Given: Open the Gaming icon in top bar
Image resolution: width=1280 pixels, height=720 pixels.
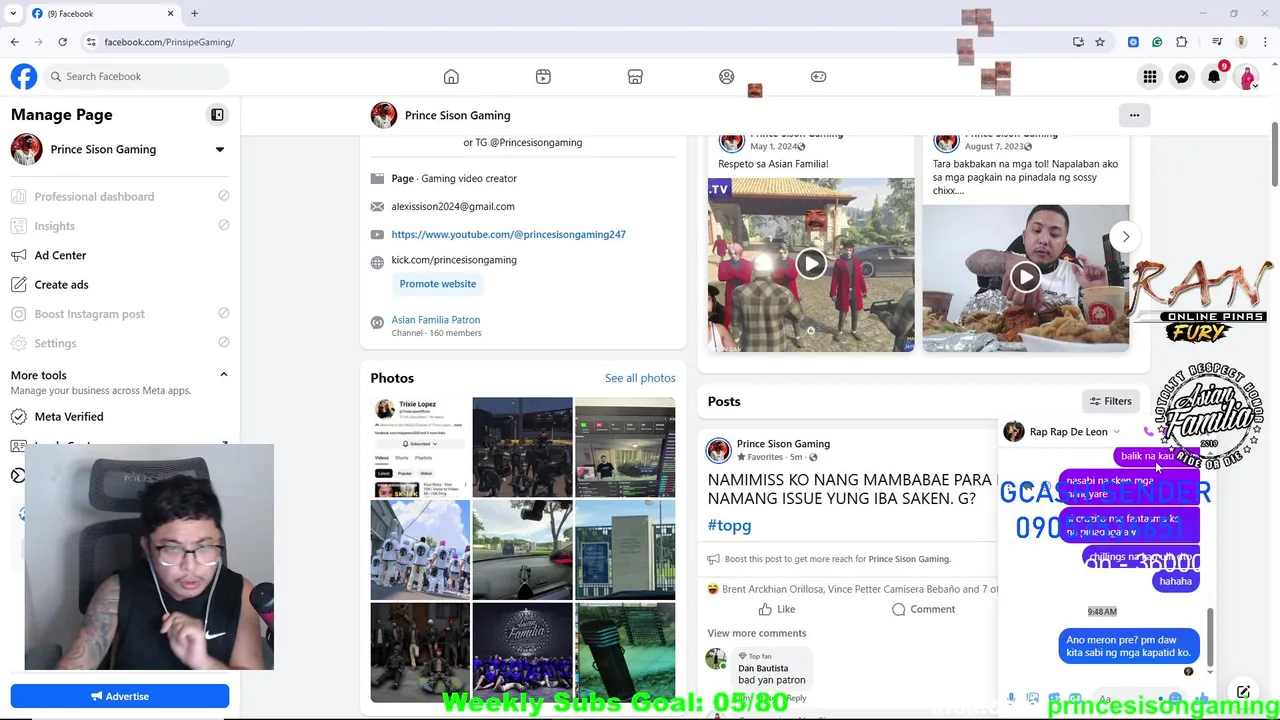Looking at the screenshot, I should 819,77.
